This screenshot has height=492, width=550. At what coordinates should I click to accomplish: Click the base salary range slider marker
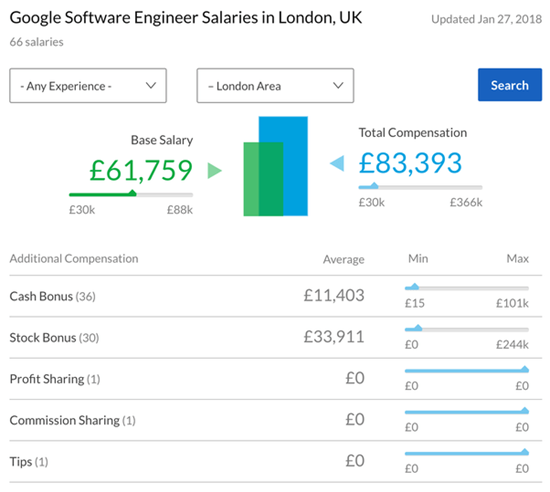coord(132,193)
